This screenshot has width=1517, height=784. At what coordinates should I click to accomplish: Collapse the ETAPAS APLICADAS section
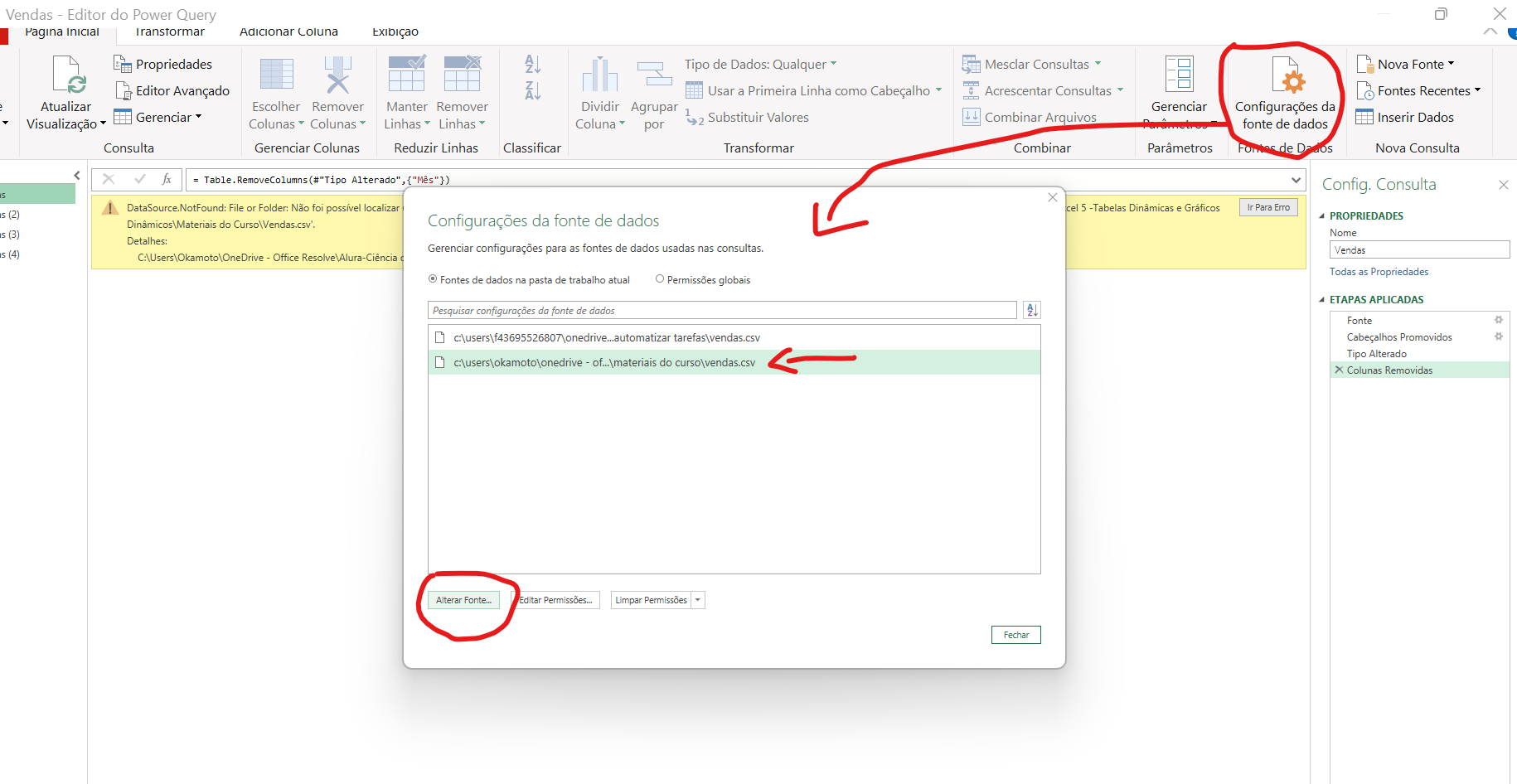1322,300
